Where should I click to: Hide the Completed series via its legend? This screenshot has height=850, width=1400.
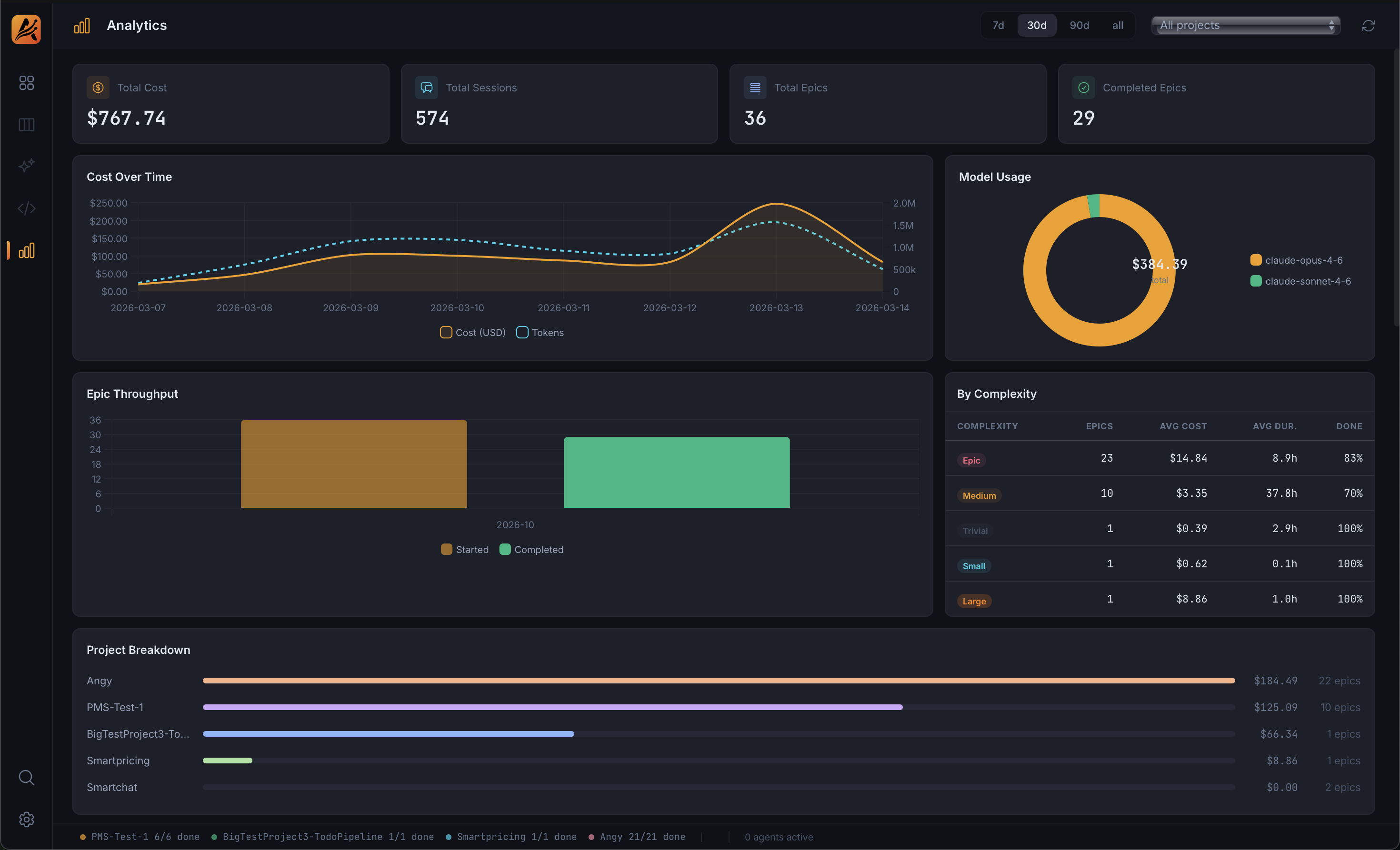click(x=505, y=549)
